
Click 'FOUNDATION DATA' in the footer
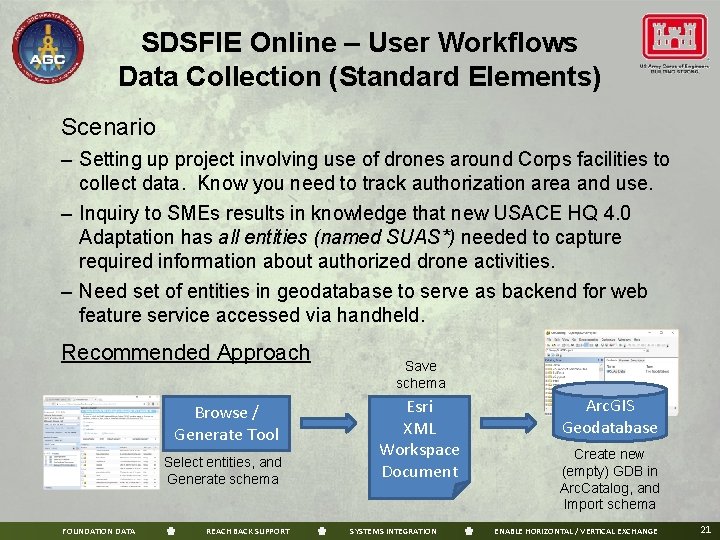(99, 531)
